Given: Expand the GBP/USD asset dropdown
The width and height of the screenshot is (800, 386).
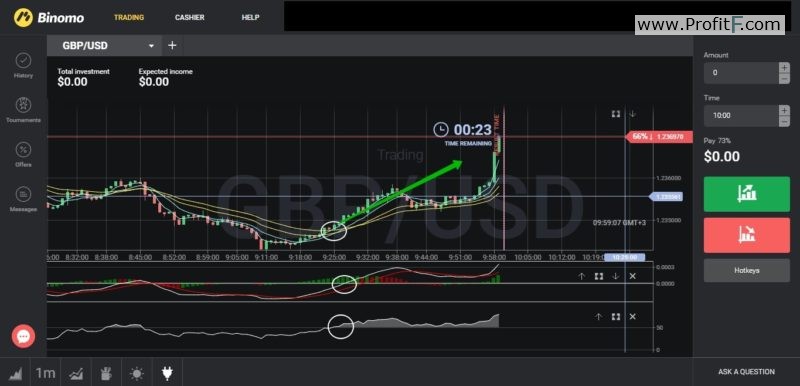Looking at the screenshot, I should (x=151, y=45).
